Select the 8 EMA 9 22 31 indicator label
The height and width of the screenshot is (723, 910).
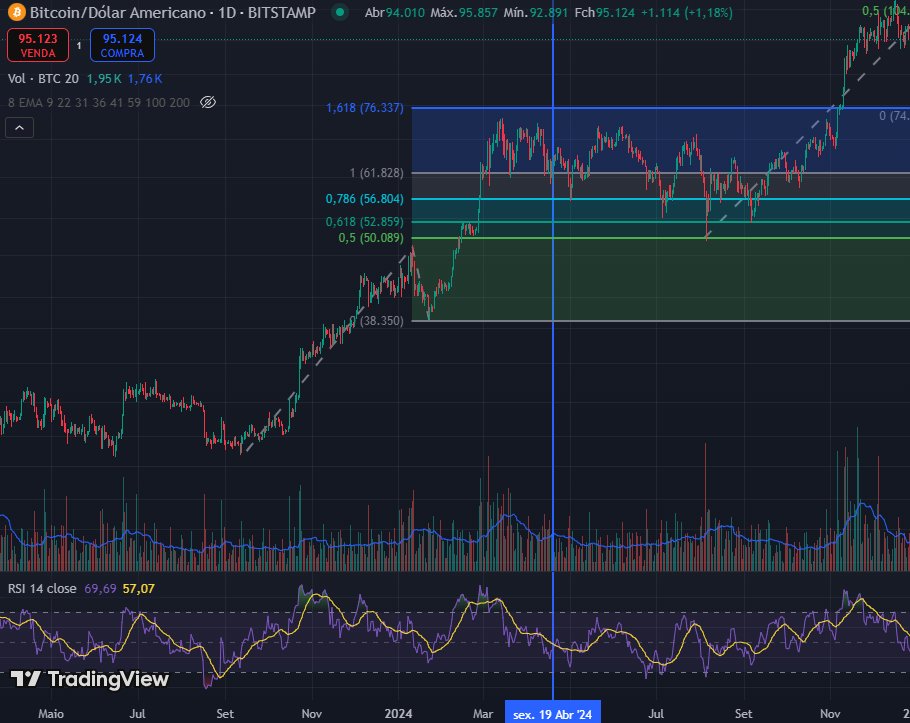click(x=99, y=103)
